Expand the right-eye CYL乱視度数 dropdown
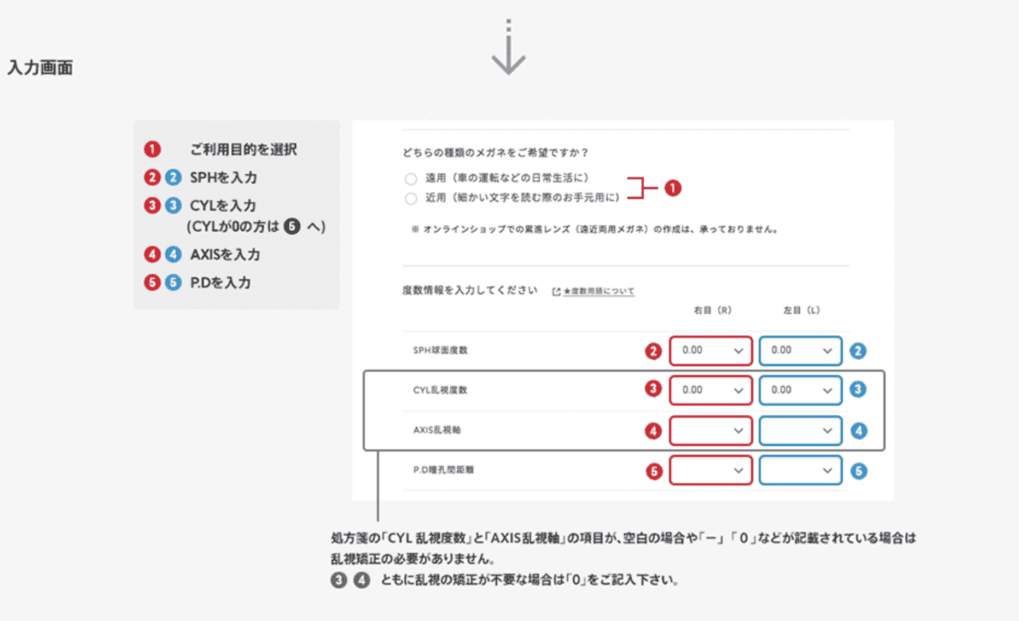This screenshot has height=621, width=1024. click(711, 390)
